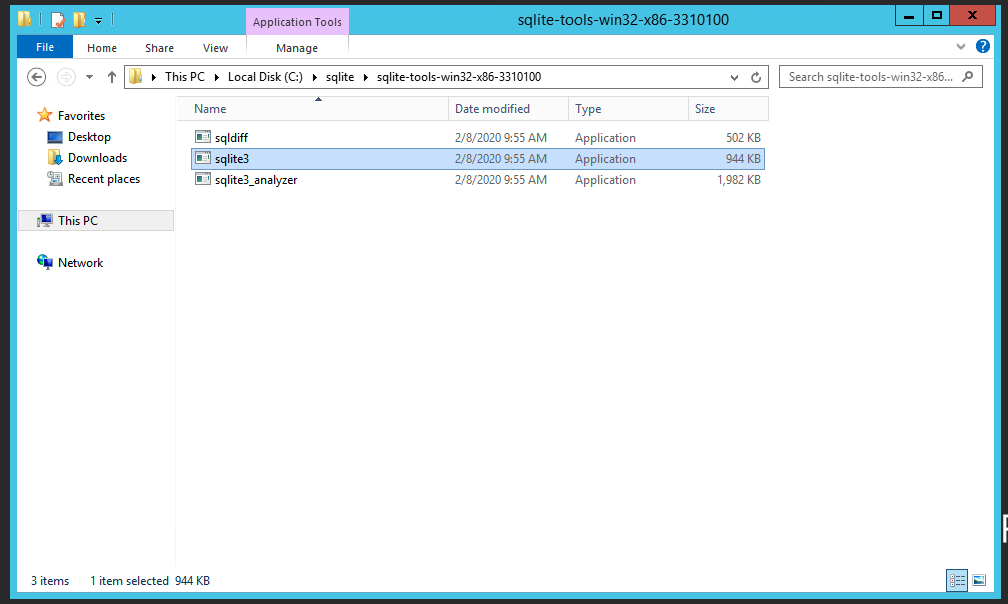Open the Share ribbon tab
The image size is (1008, 604).
159,48
